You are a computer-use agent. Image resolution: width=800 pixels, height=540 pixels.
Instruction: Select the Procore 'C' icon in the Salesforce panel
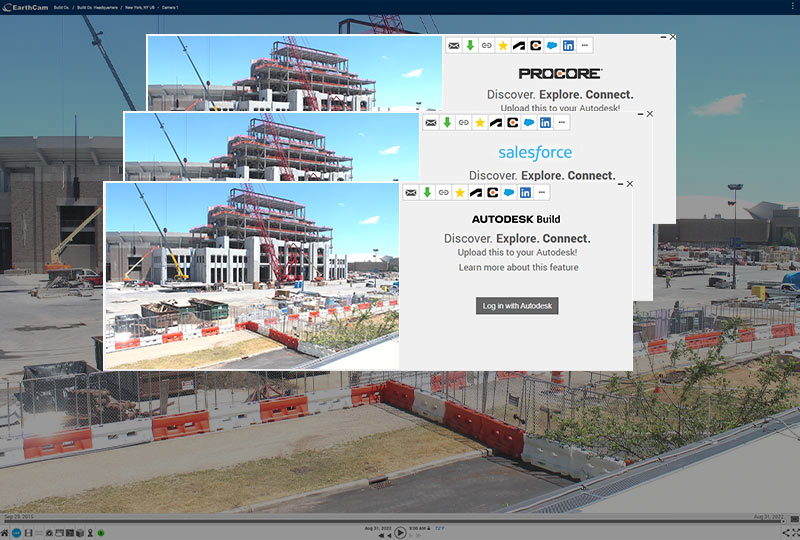513,122
